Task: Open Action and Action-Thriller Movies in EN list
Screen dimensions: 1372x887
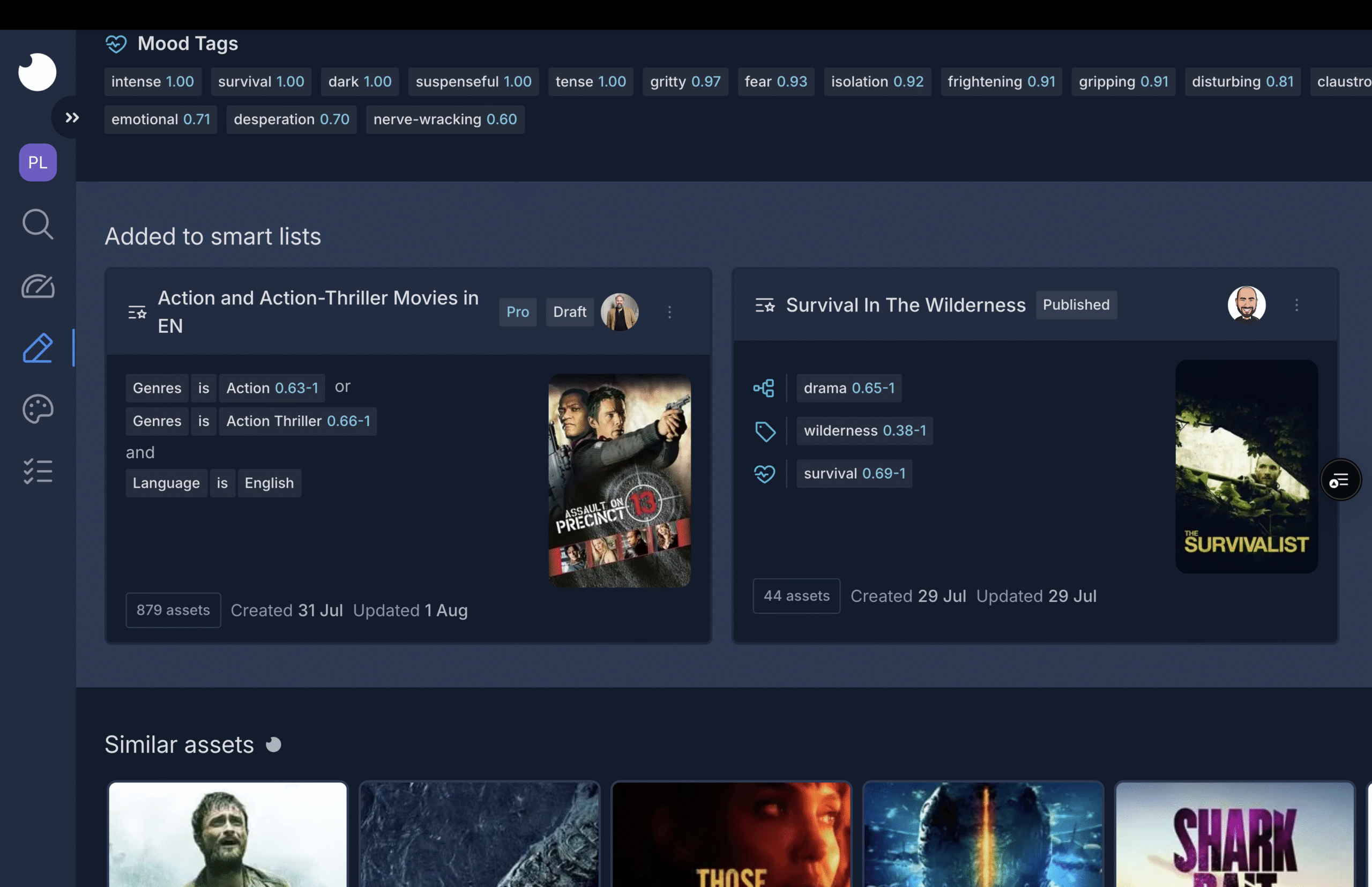Action: [318, 311]
